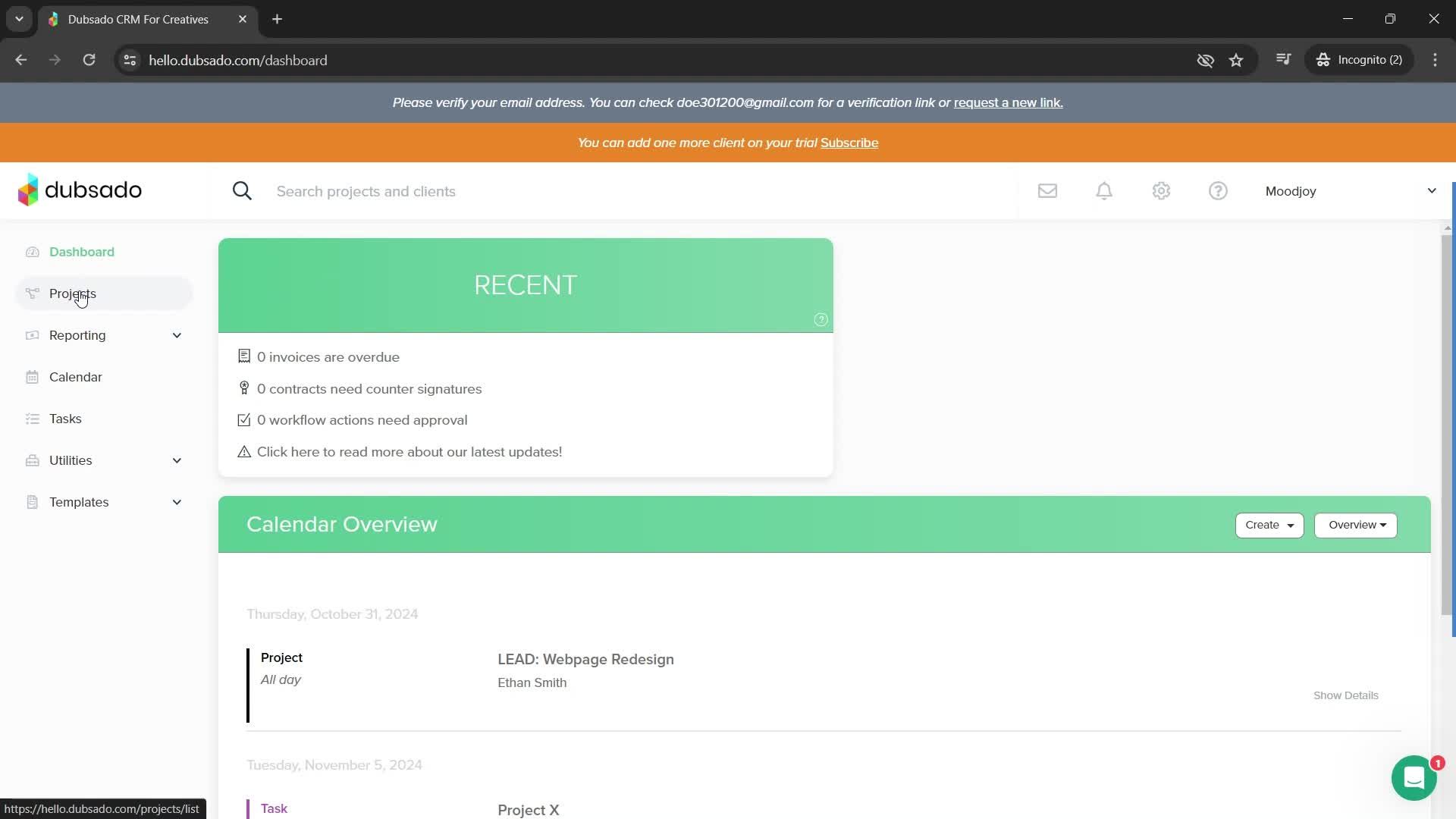Open the help question mark icon
The width and height of the screenshot is (1456, 819).
[1218, 191]
